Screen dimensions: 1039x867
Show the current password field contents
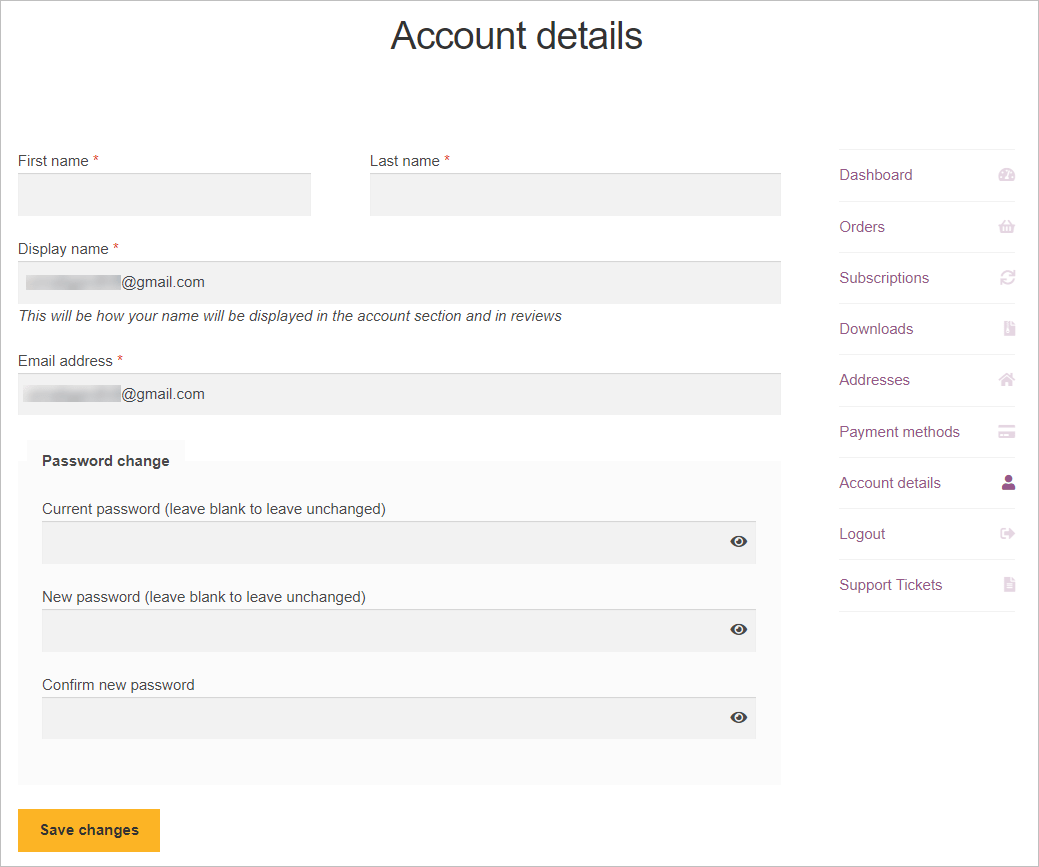(x=738, y=541)
